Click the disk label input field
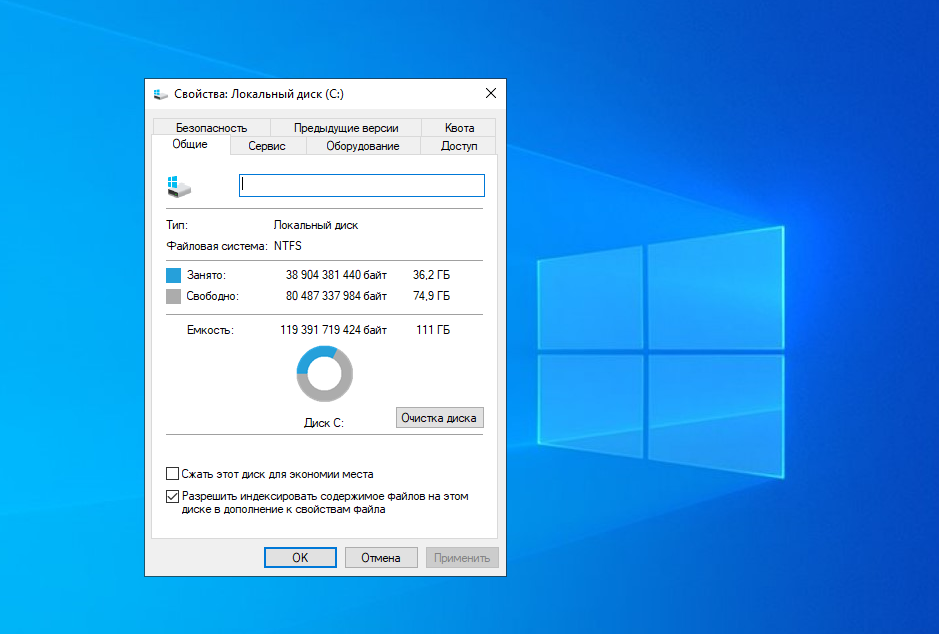Image resolution: width=939 pixels, height=634 pixels. point(362,186)
